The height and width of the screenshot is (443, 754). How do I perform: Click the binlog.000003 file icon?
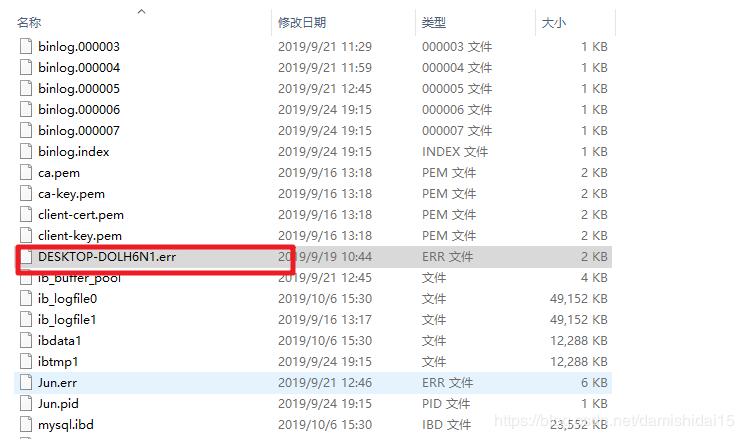27,47
